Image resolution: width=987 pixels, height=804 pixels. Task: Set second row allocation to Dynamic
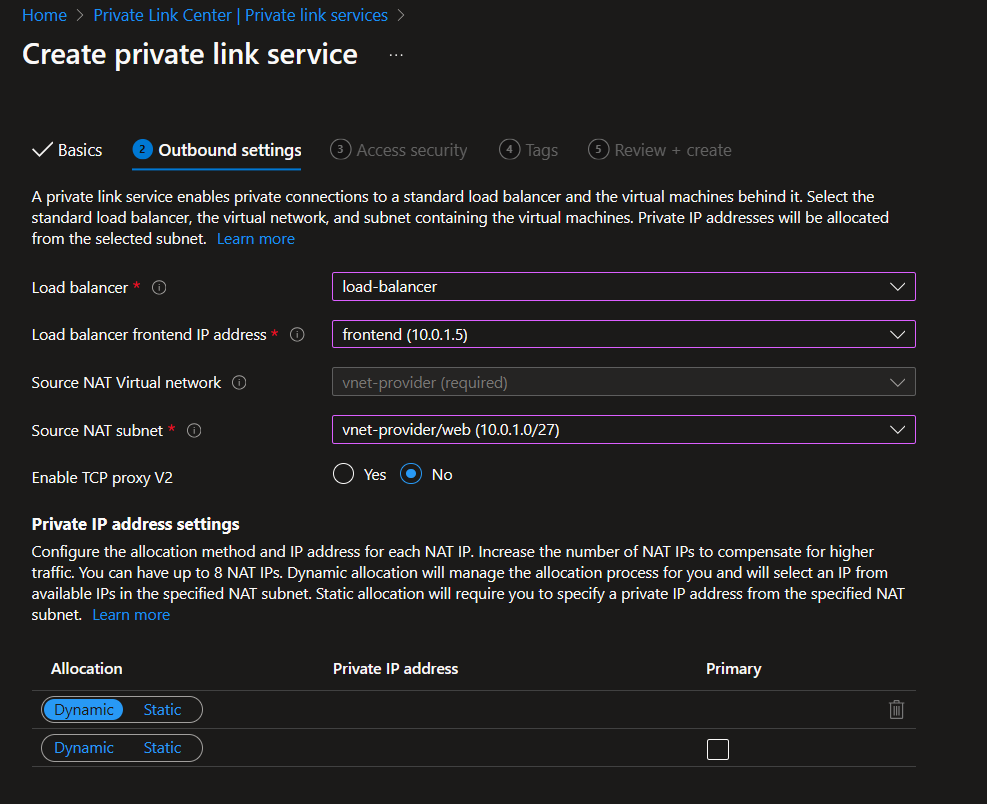pyautogui.click(x=83, y=747)
